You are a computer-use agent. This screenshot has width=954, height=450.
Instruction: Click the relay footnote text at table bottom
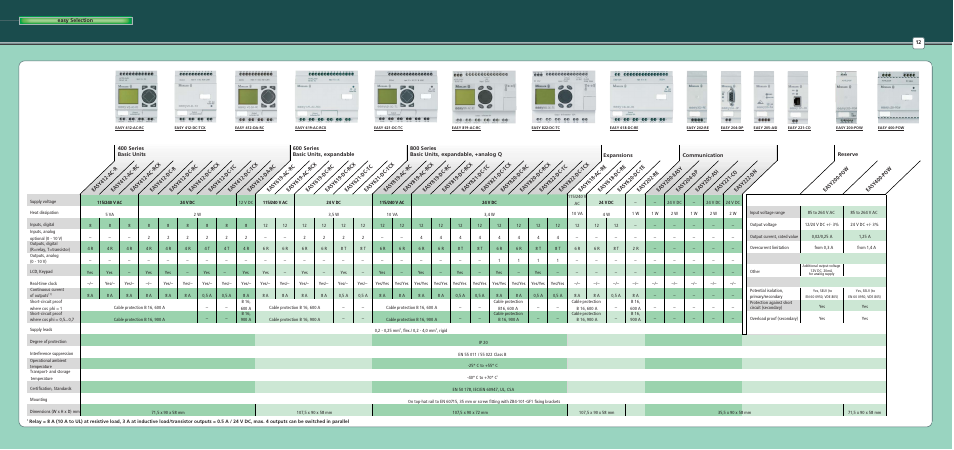(188, 421)
